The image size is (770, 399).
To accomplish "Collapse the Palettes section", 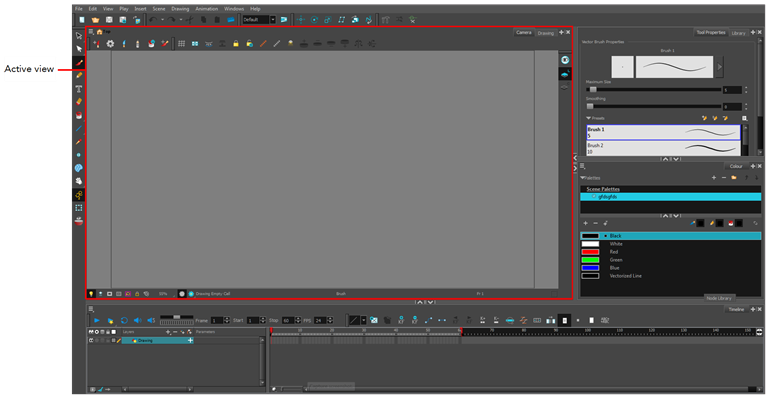I will click(x=583, y=178).
